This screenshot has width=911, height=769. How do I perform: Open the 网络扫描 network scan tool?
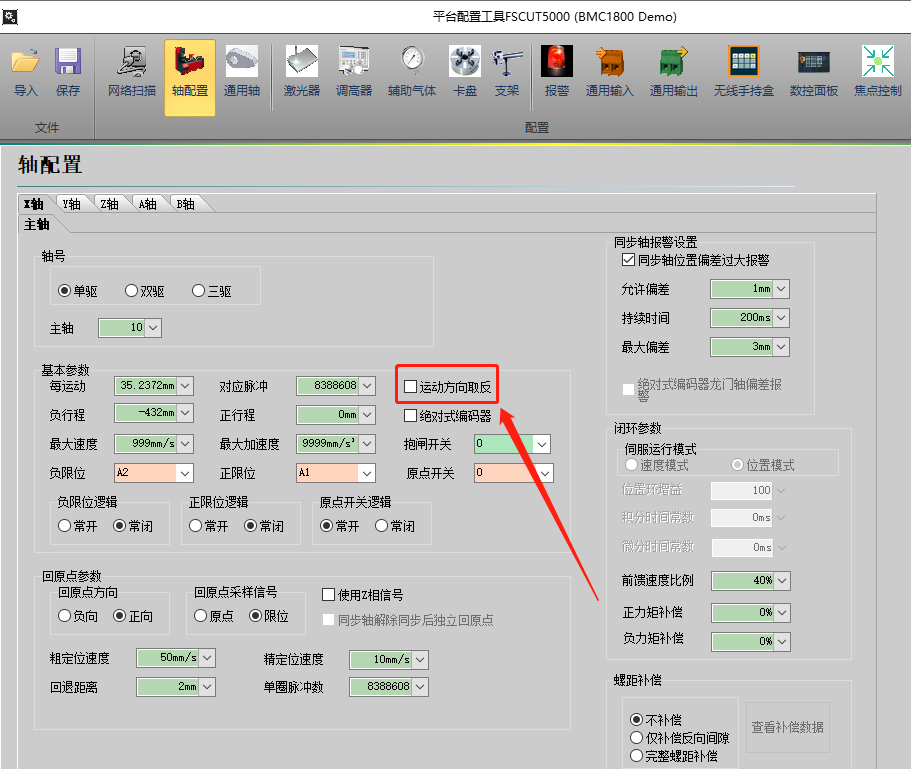[x=131, y=63]
